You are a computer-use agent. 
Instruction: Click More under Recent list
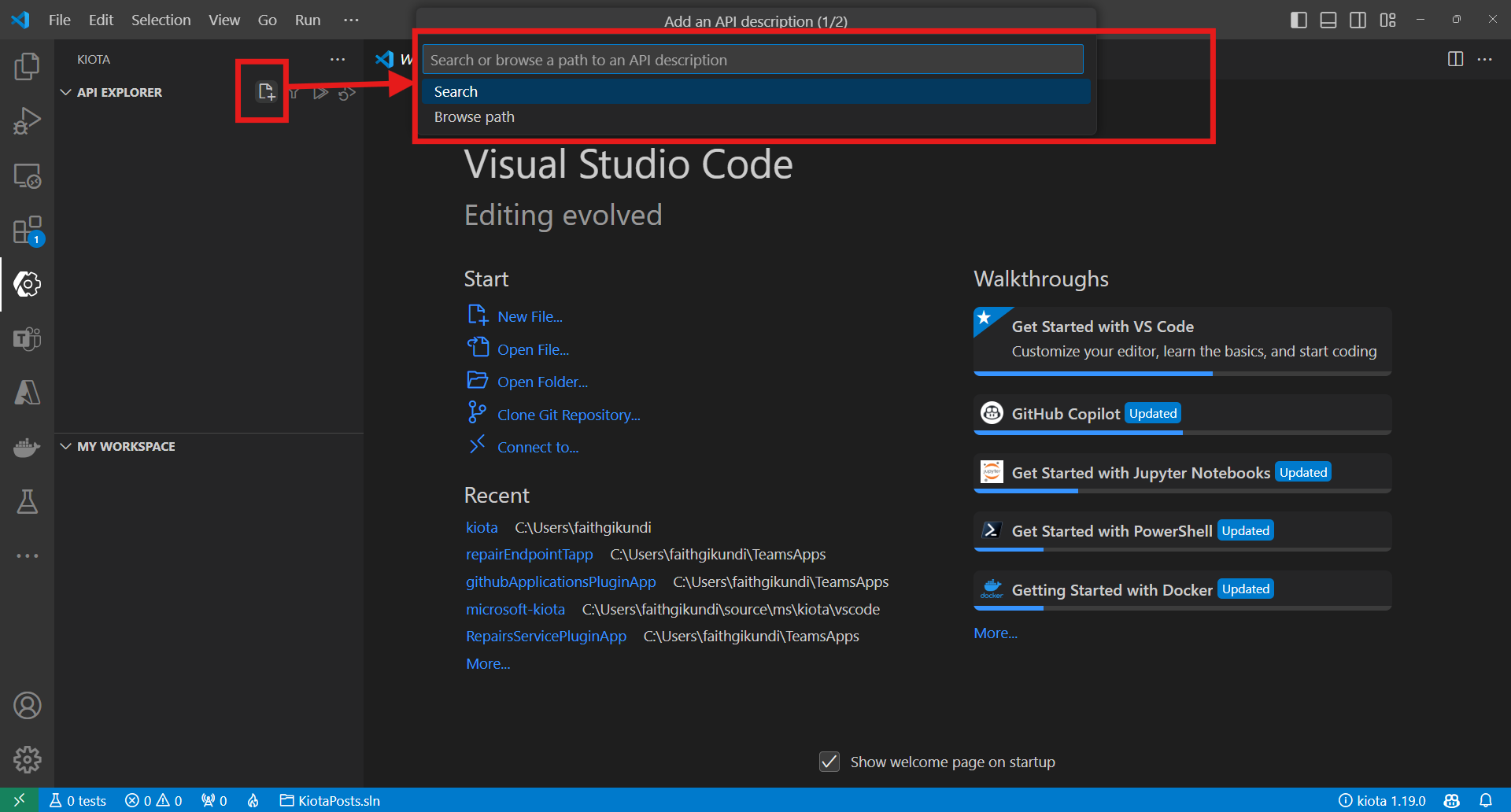pos(488,663)
